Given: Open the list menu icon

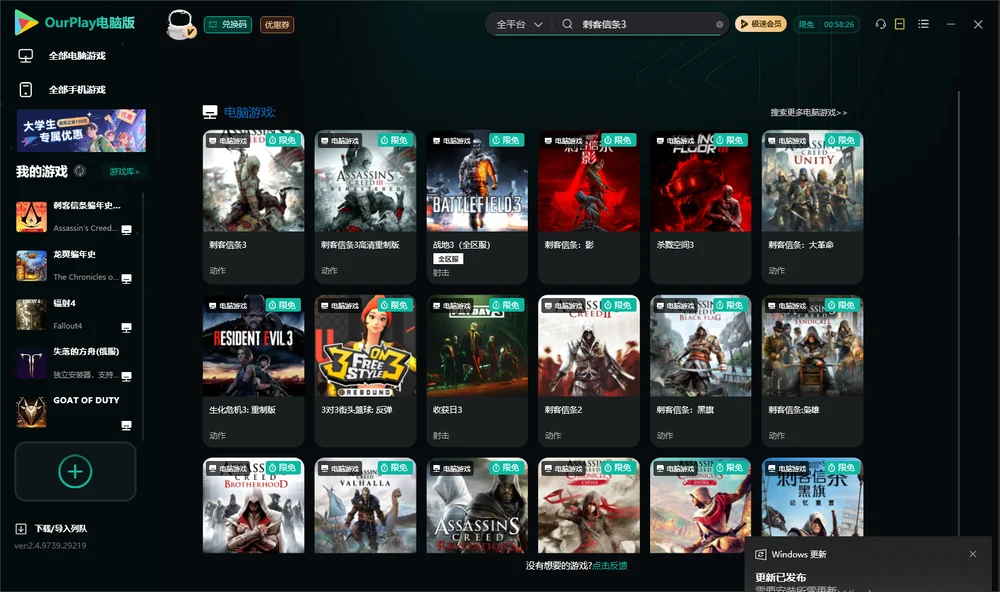Looking at the screenshot, I should pyautogui.click(x=923, y=24).
